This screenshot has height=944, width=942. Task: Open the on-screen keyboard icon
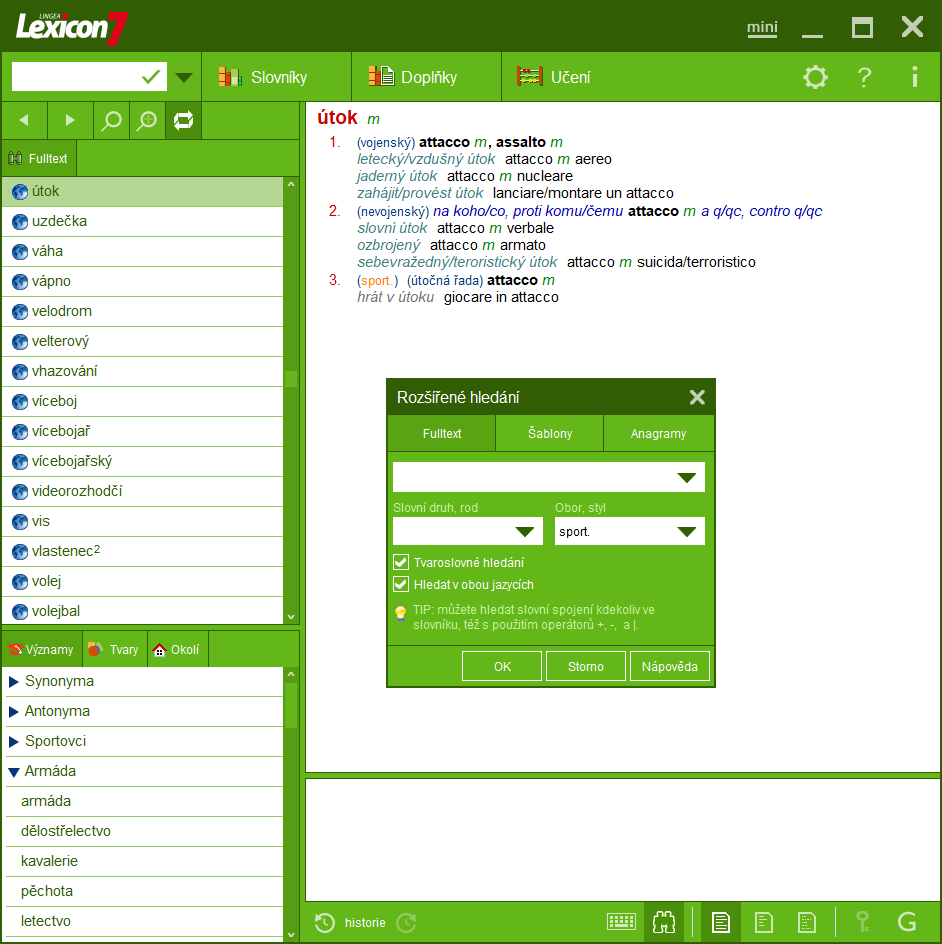621,922
